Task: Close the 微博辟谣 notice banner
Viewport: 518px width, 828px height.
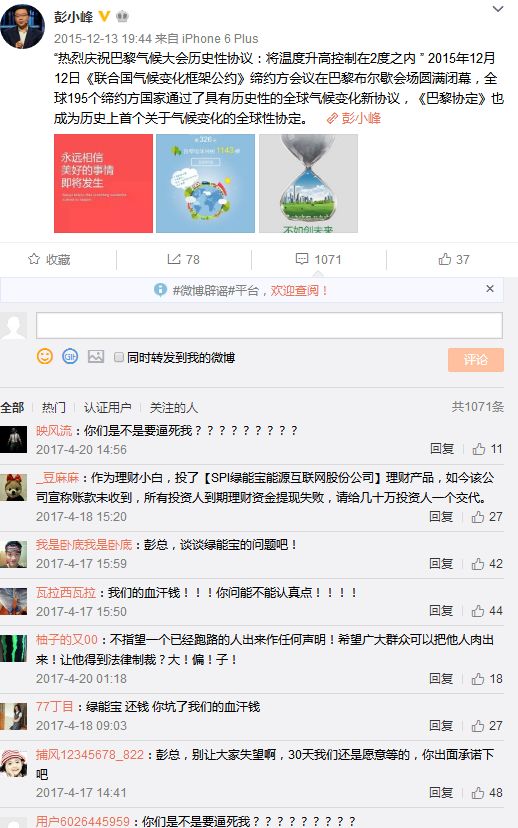Action: (490, 288)
